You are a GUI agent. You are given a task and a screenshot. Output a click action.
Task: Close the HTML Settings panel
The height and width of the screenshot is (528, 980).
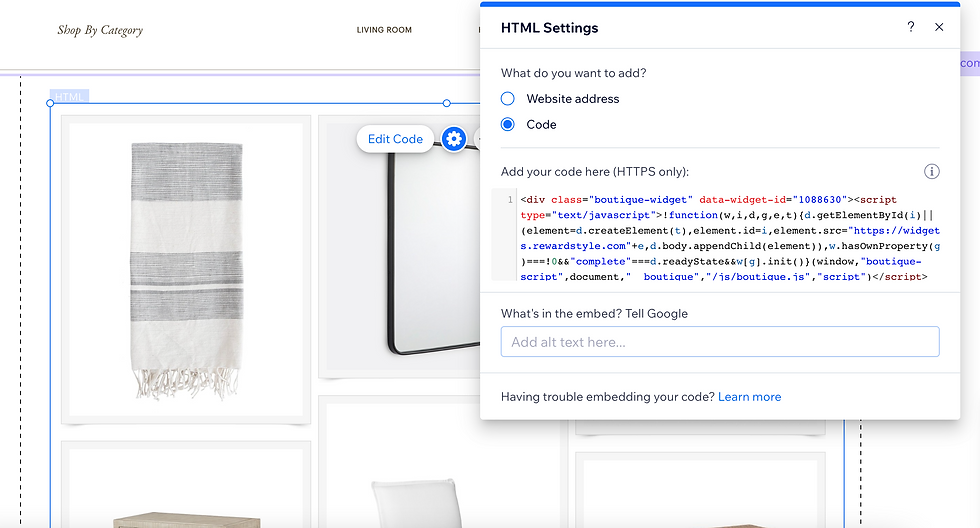pos(939,27)
